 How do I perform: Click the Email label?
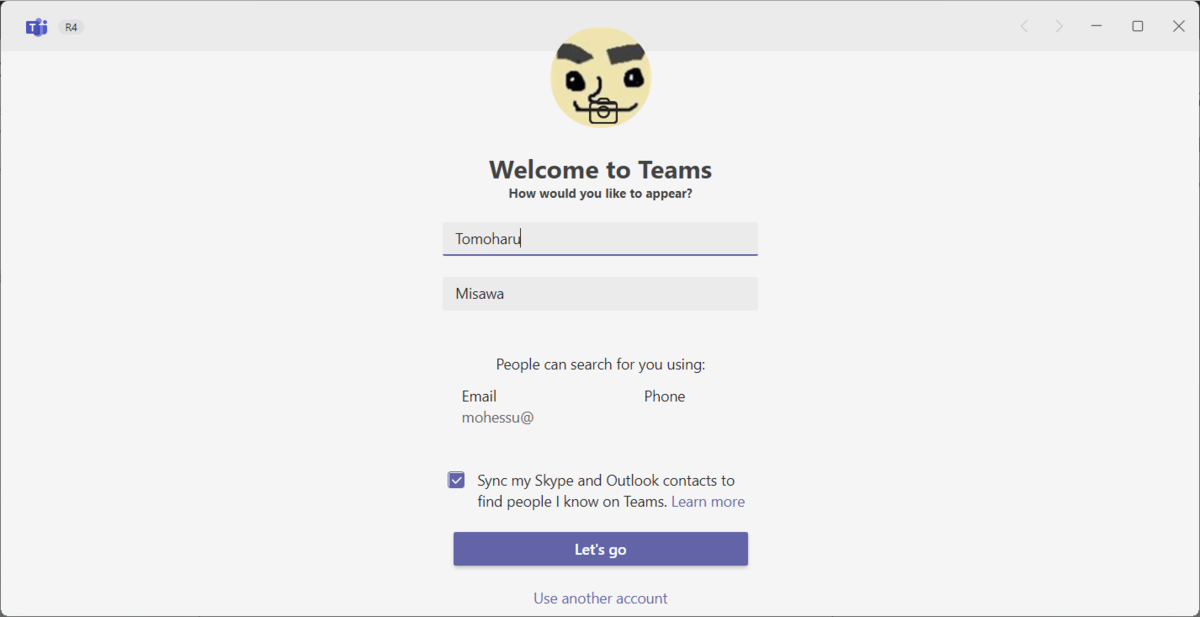point(479,396)
